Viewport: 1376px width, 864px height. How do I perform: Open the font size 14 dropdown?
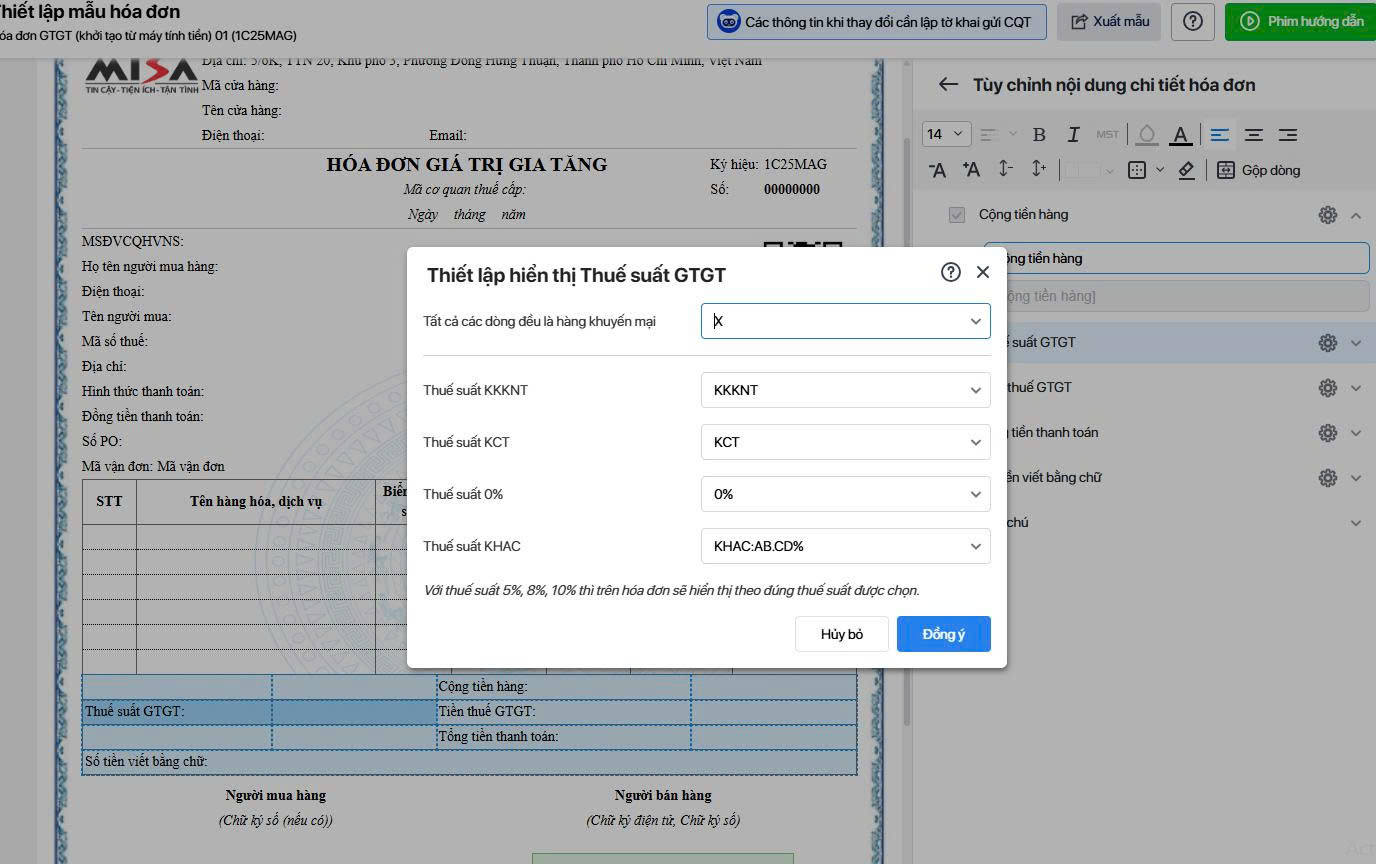coord(945,134)
